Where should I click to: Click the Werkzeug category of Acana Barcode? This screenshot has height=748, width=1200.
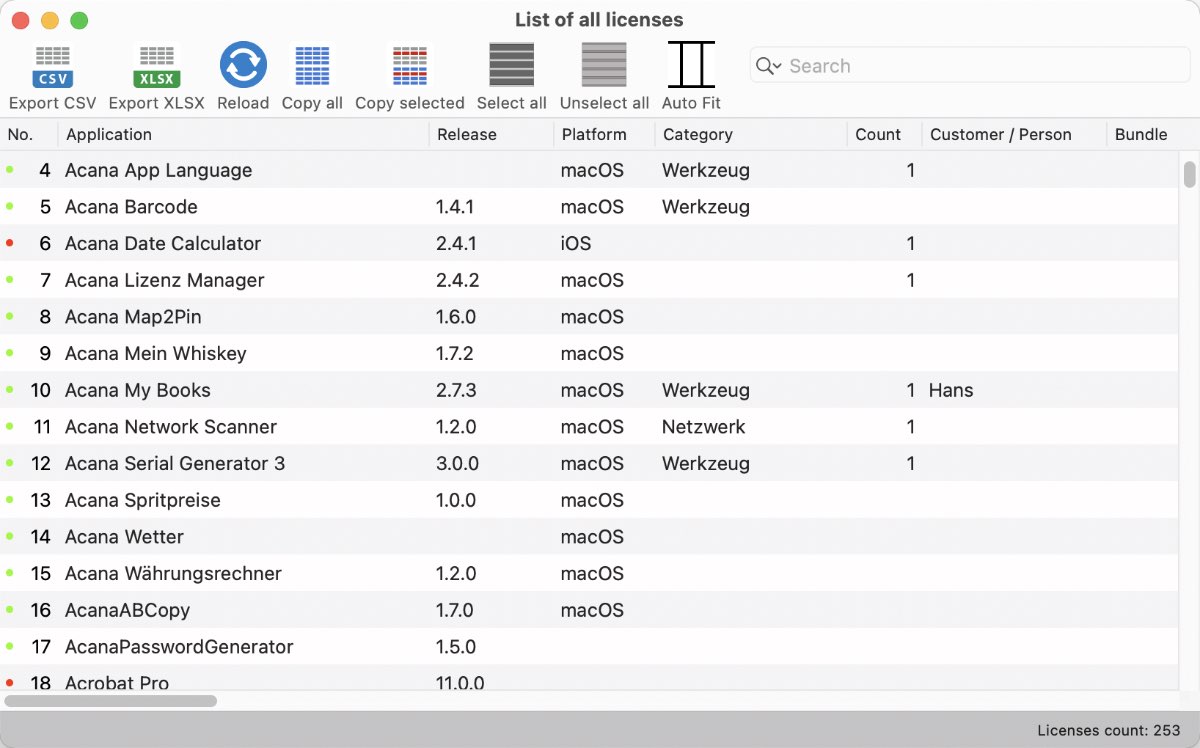[706, 207]
